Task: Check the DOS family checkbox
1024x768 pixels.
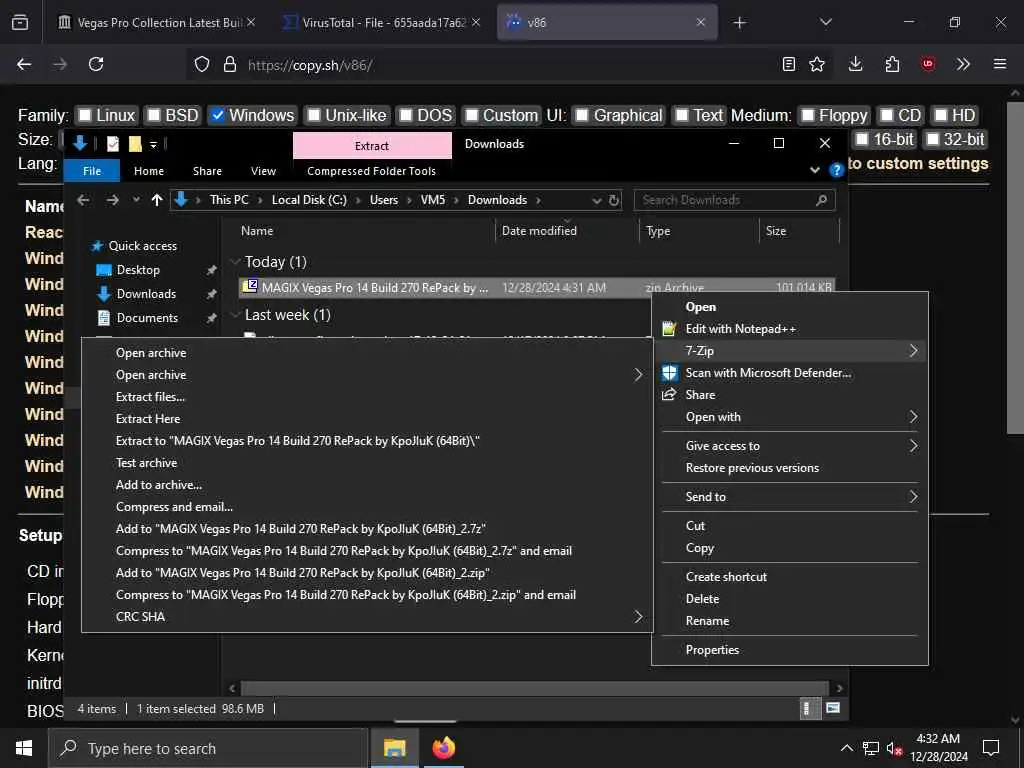Action: [406, 116]
